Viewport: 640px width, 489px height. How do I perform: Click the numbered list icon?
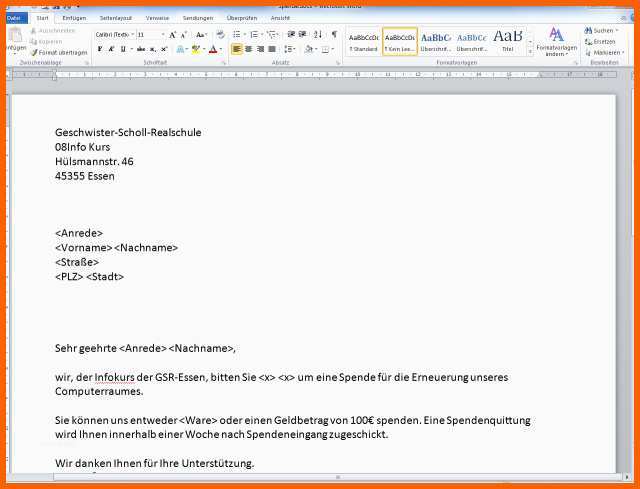coord(254,34)
